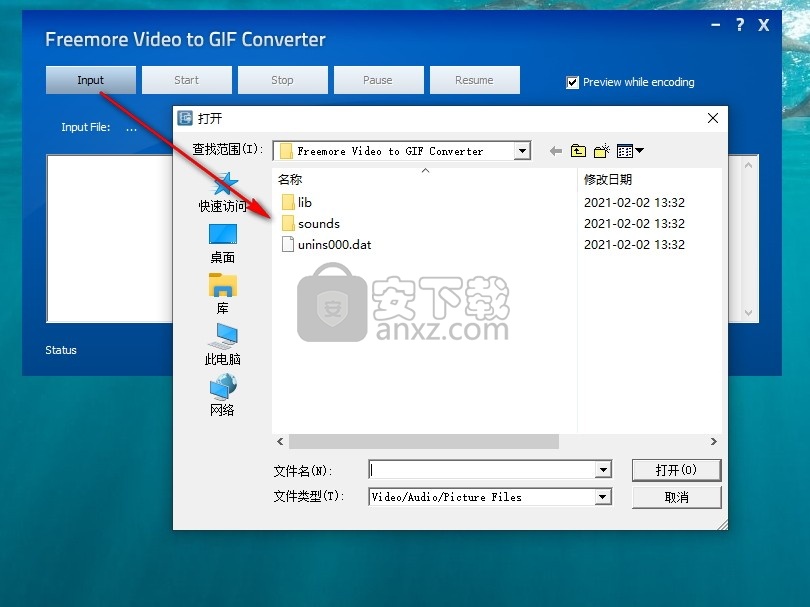
Task: Open Quick Access (快速访问) location
Action: point(223,193)
